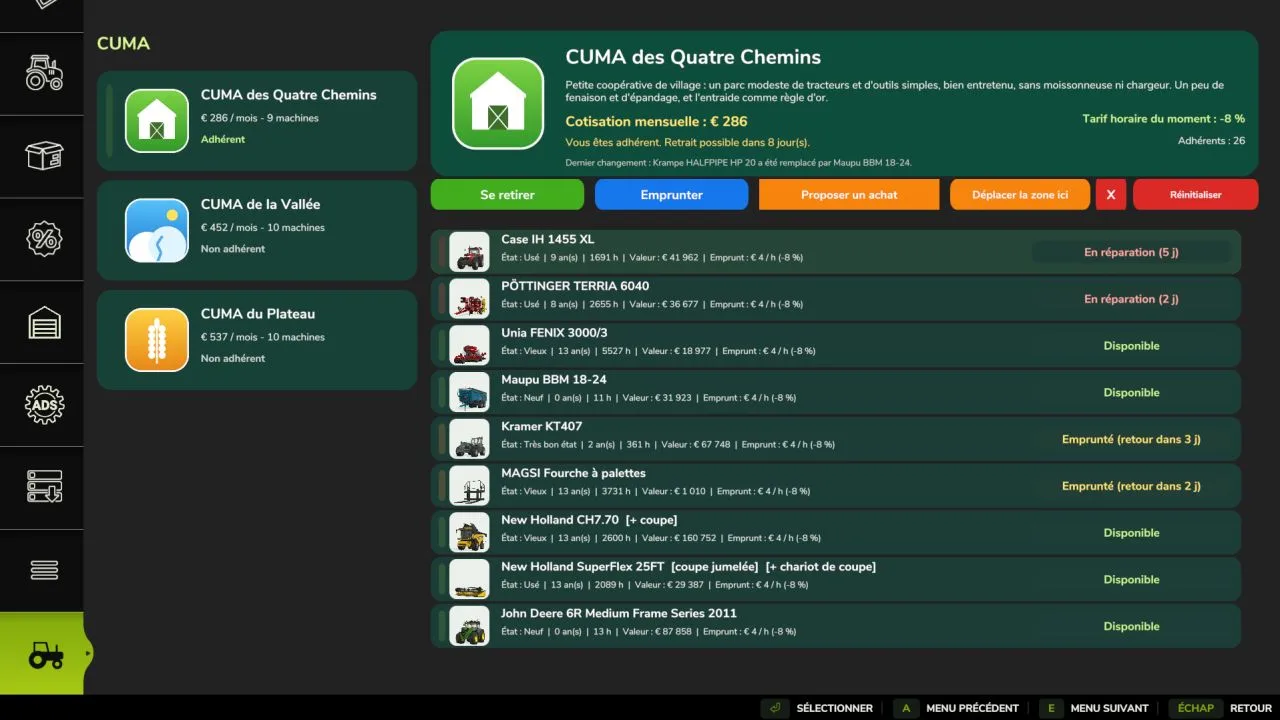Open the crate storage sidebar tab
Image resolution: width=1280 pixels, height=720 pixels.
pos(43,156)
